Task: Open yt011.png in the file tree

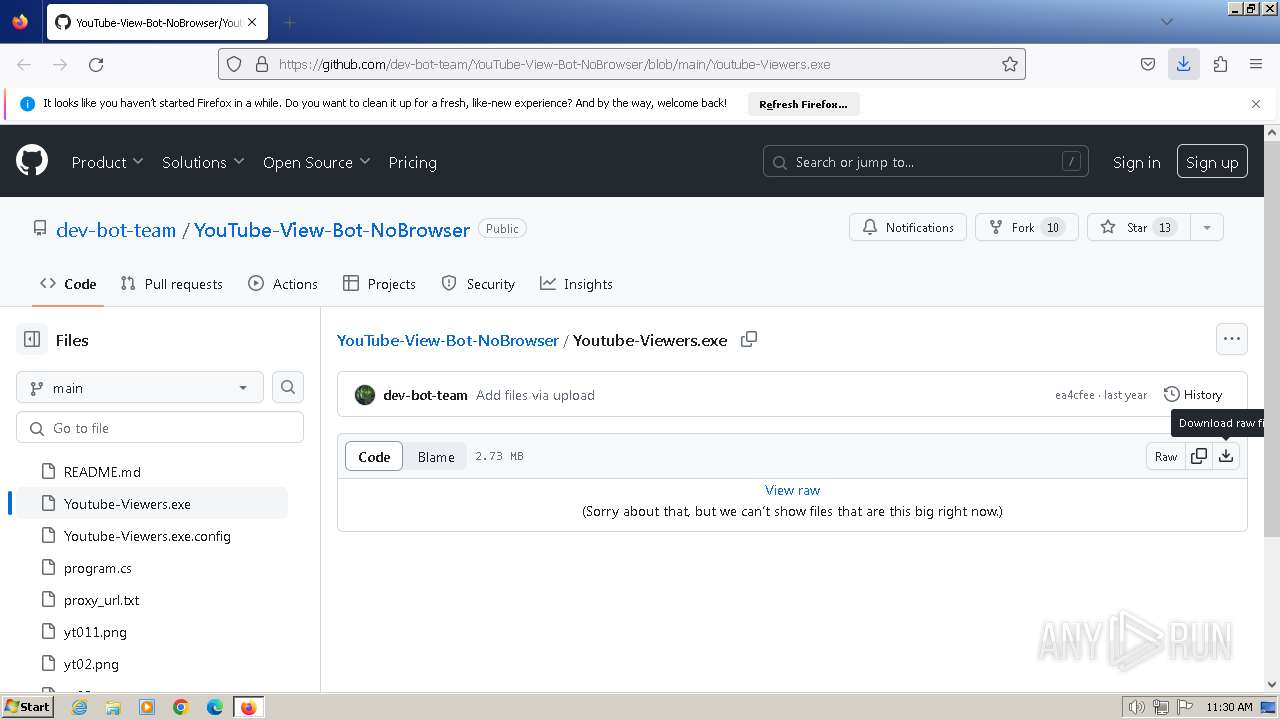Action: 95,632
